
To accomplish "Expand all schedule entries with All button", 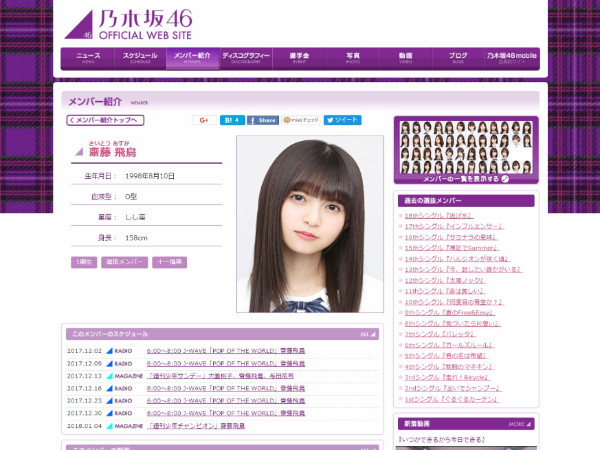I will [368, 334].
